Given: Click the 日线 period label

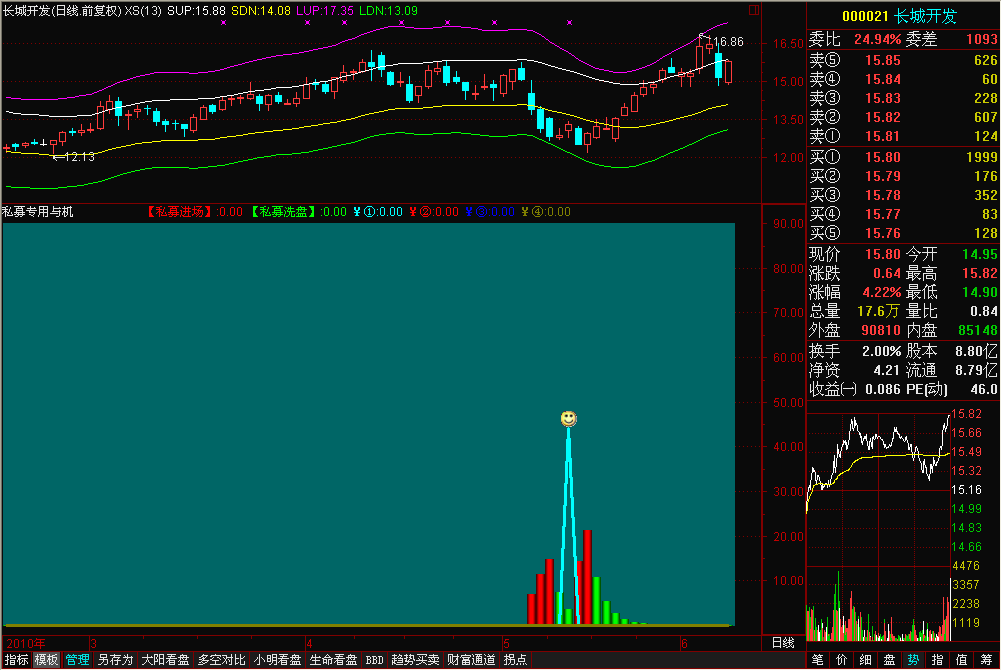Looking at the screenshot, I should (783, 643).
